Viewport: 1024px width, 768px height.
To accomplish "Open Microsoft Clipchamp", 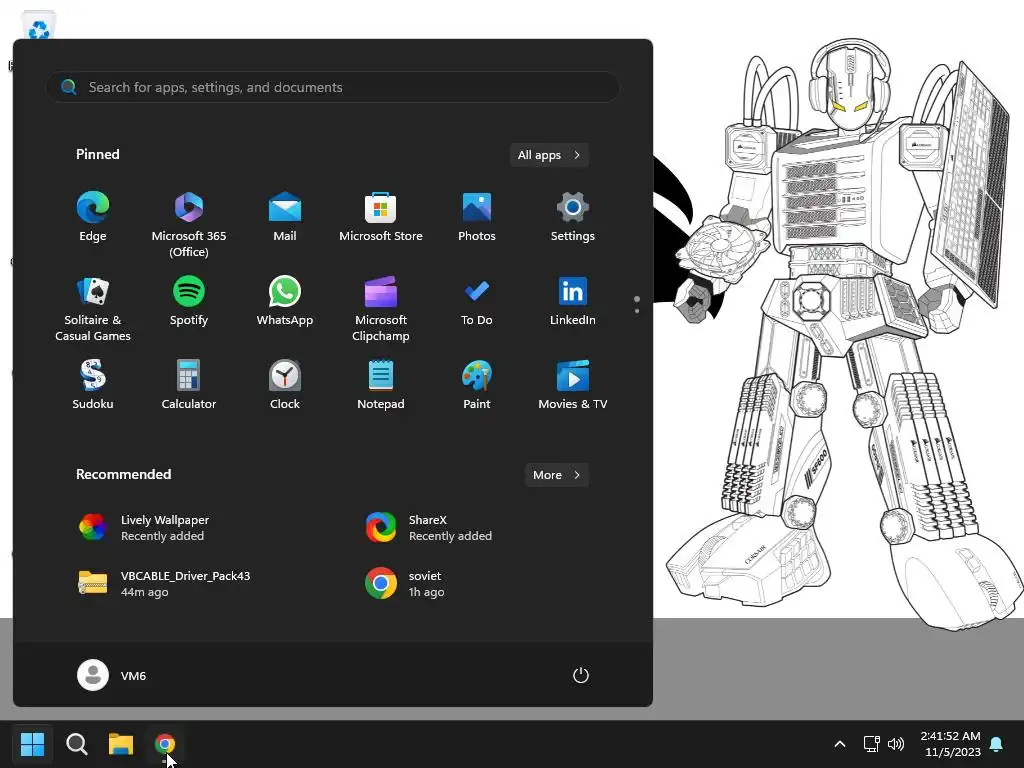I will click(381, 308).
